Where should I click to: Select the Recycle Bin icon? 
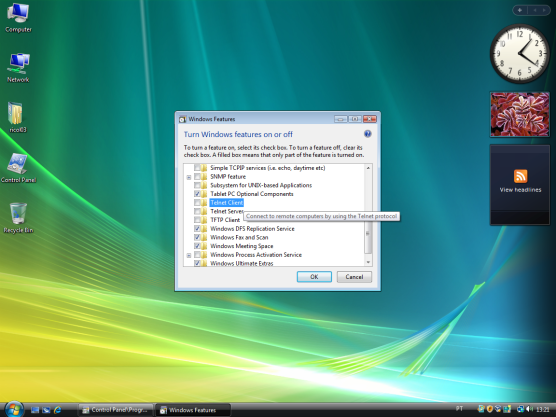tap(18, 218)
